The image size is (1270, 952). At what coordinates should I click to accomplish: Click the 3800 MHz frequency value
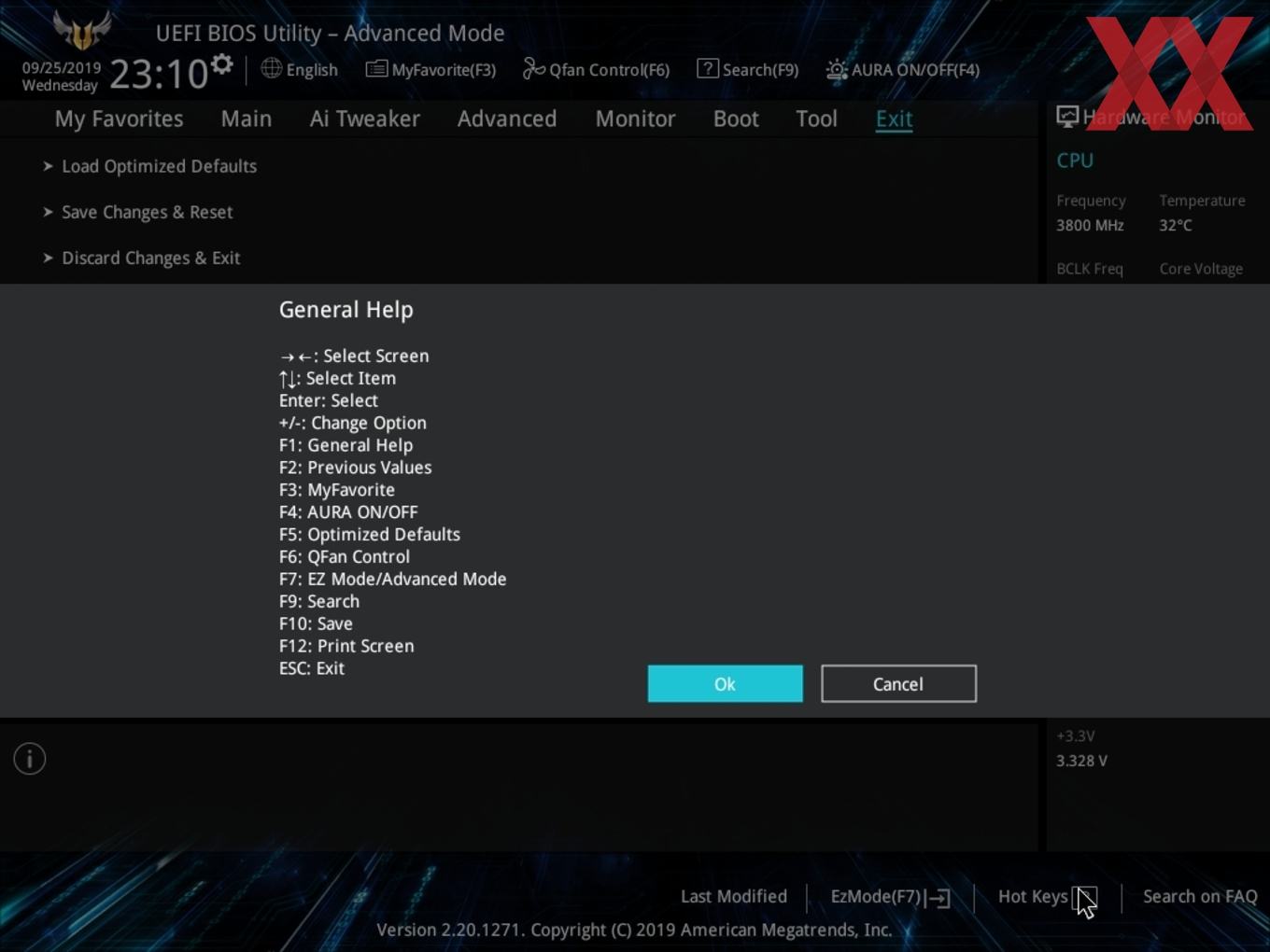1090,225
